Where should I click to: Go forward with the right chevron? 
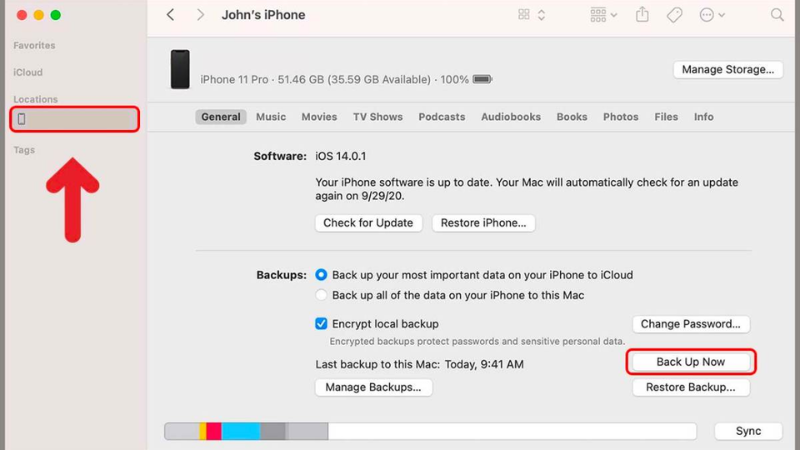click(200, 15)
